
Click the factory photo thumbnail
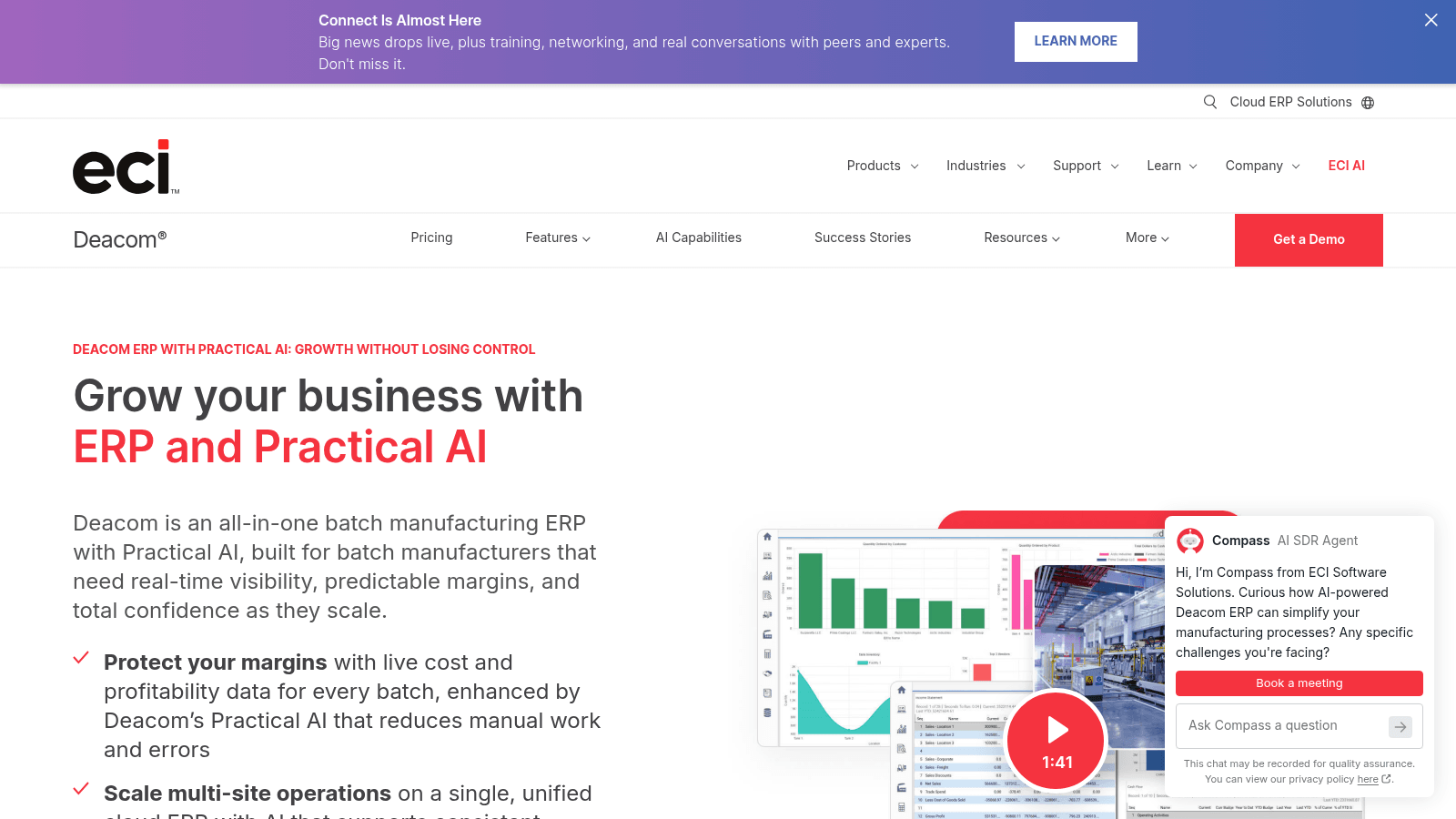[1099, 655]
